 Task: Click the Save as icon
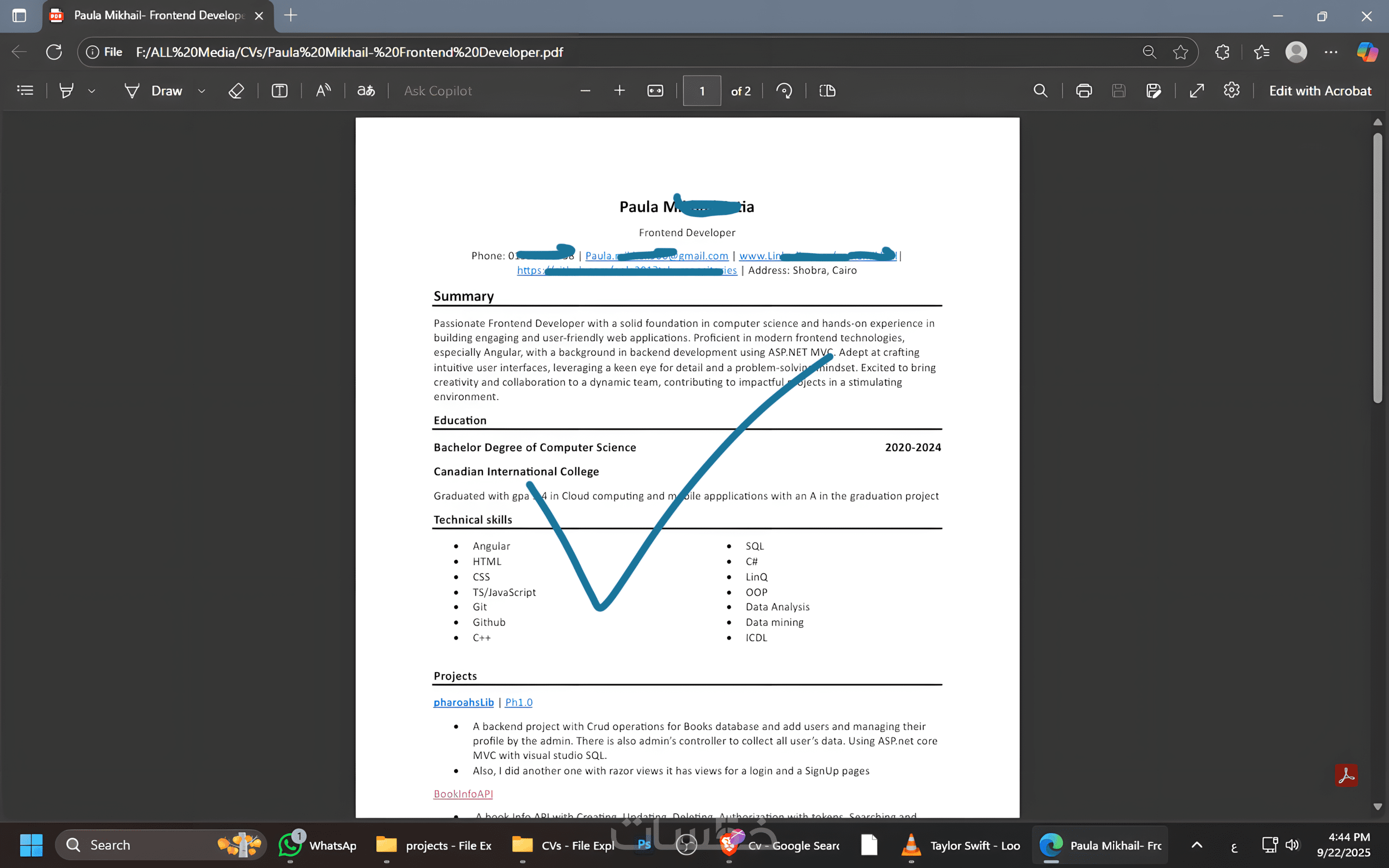pos(1154,91)
